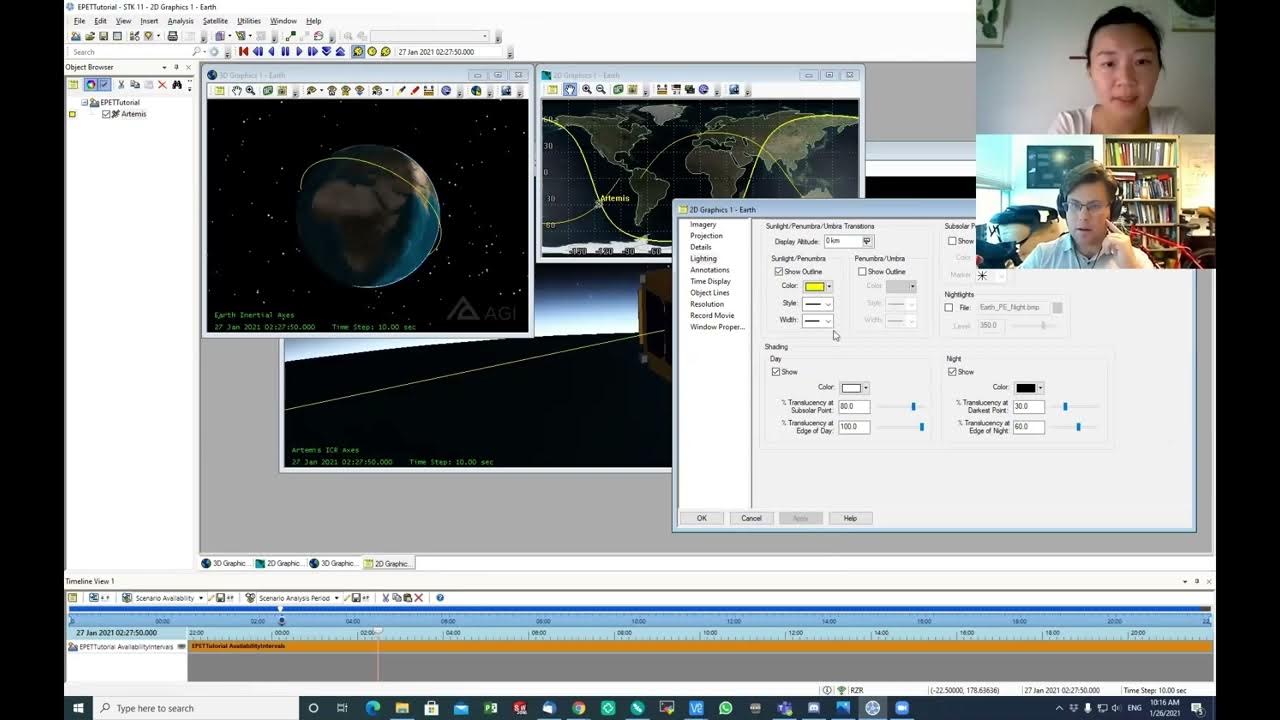Click the Step in reverse button
This screenshot has width=1280, height=720.
pos(257,51)
